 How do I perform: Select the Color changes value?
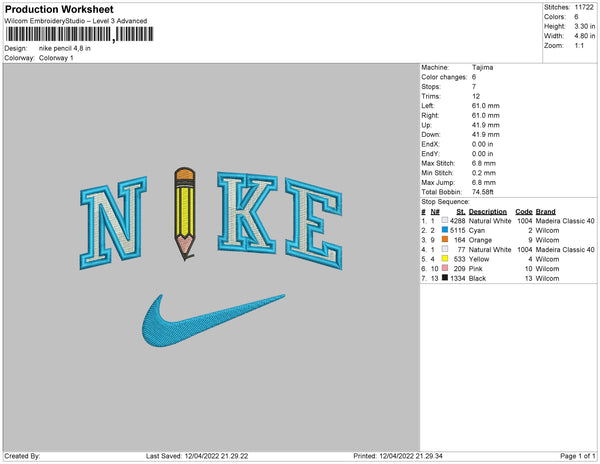point(474,77)
